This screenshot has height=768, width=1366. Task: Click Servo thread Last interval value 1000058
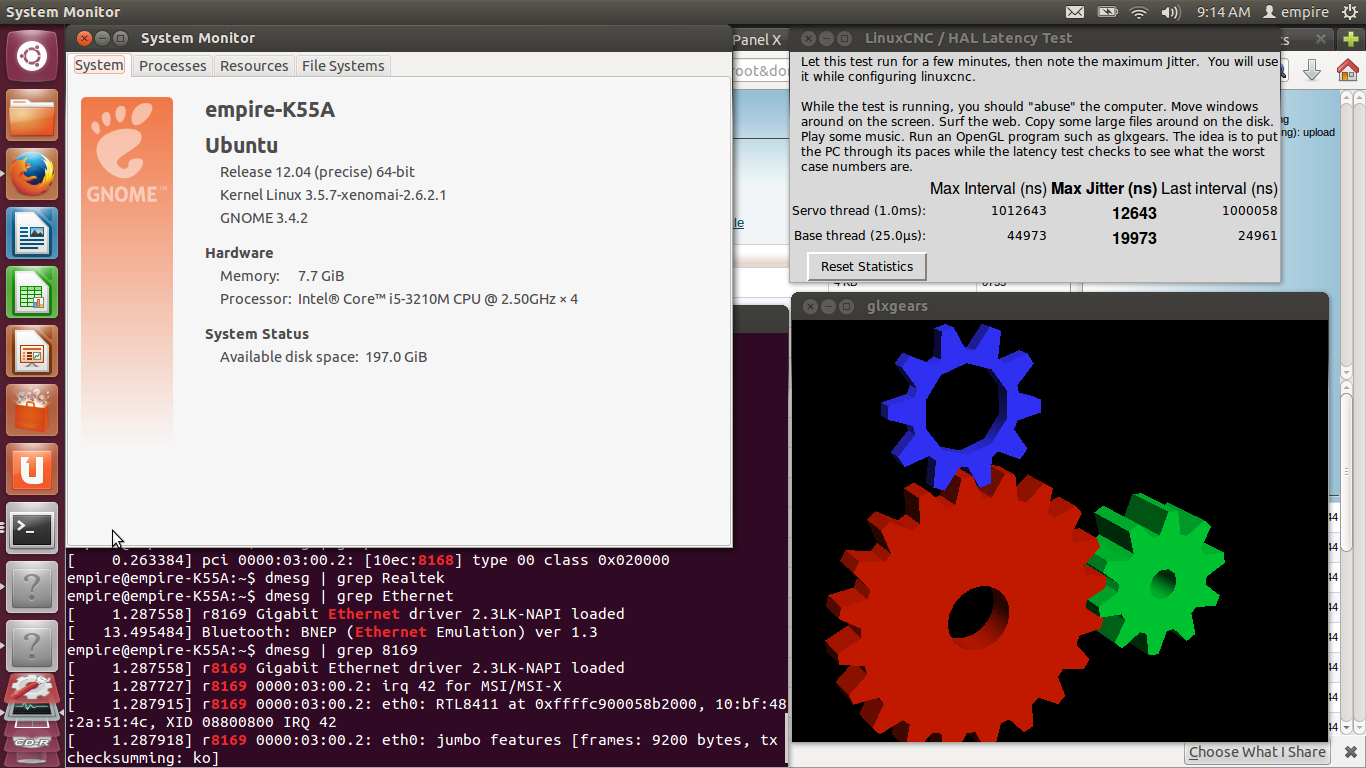(1249, 211)
